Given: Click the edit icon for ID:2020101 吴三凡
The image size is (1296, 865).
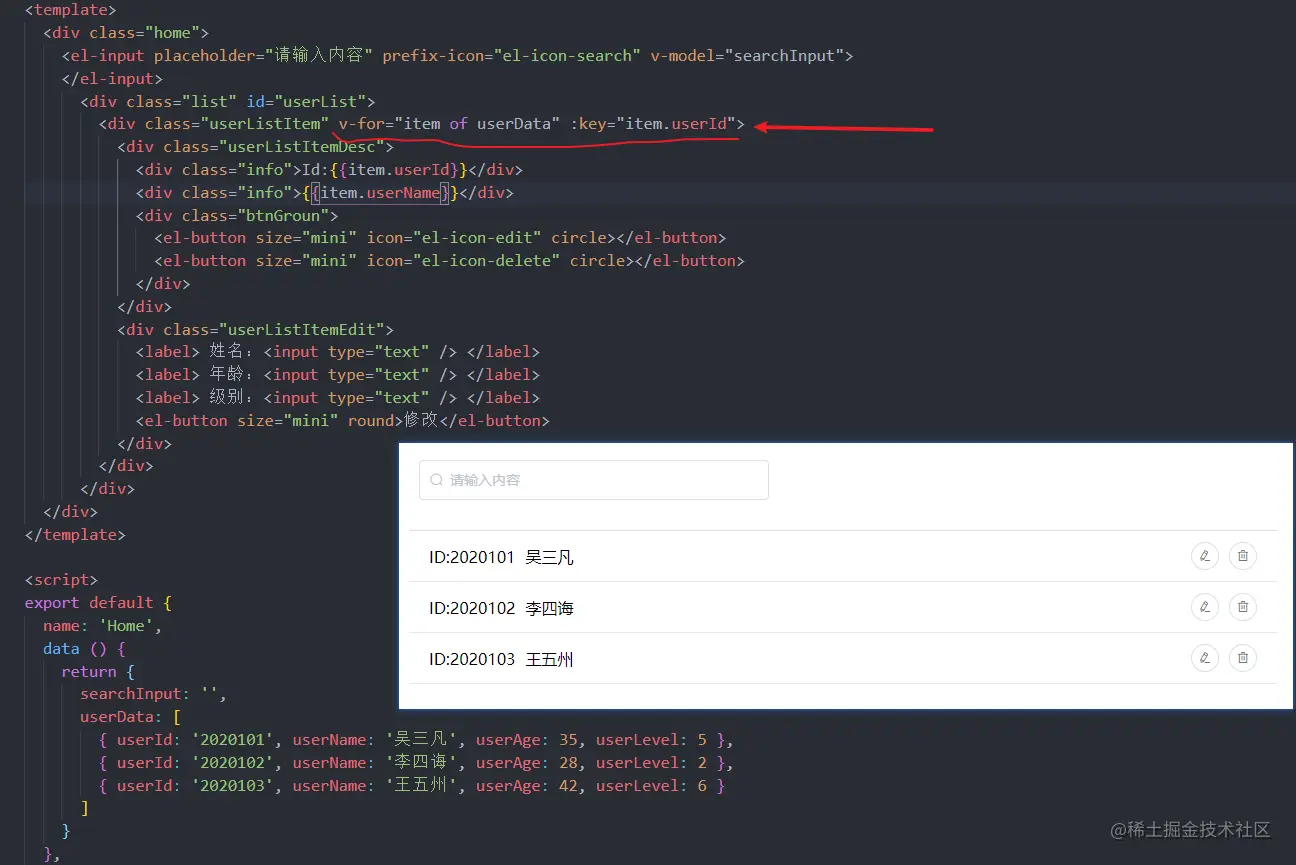Looking at the screenshot, I should [x=1205, y=556].
